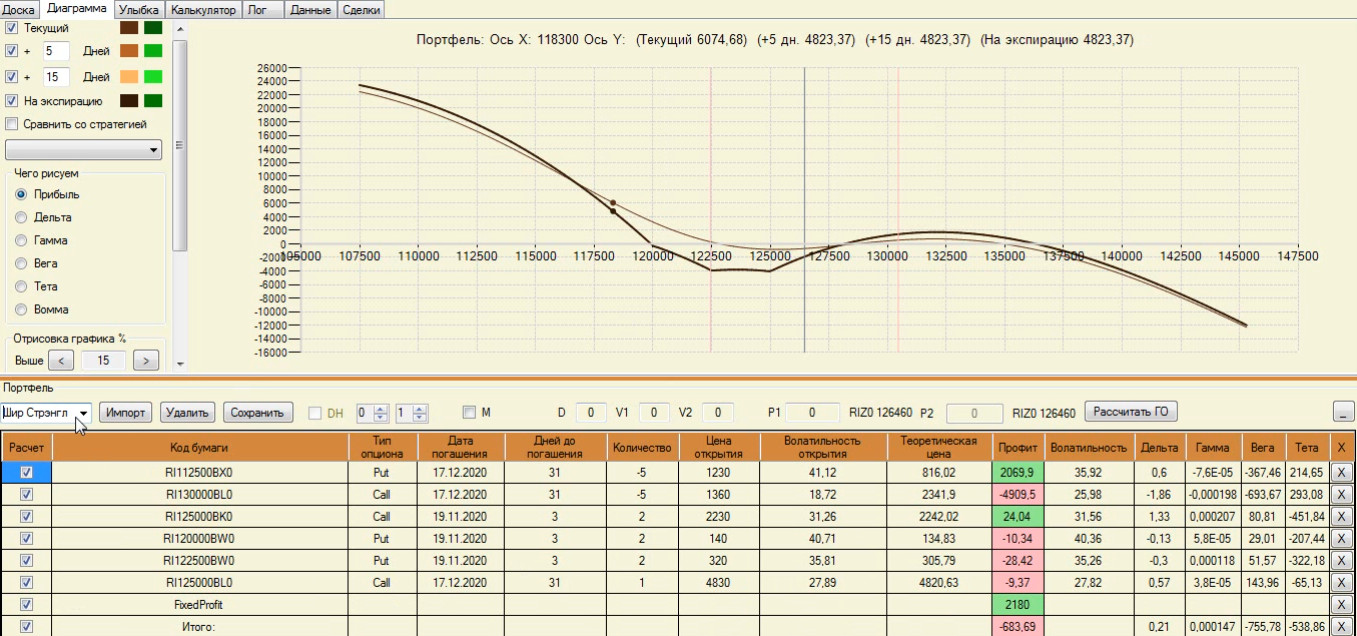Click the P1 input field
The height and width of the screenshot is (636, 1357).
click(x=813, y=412)
